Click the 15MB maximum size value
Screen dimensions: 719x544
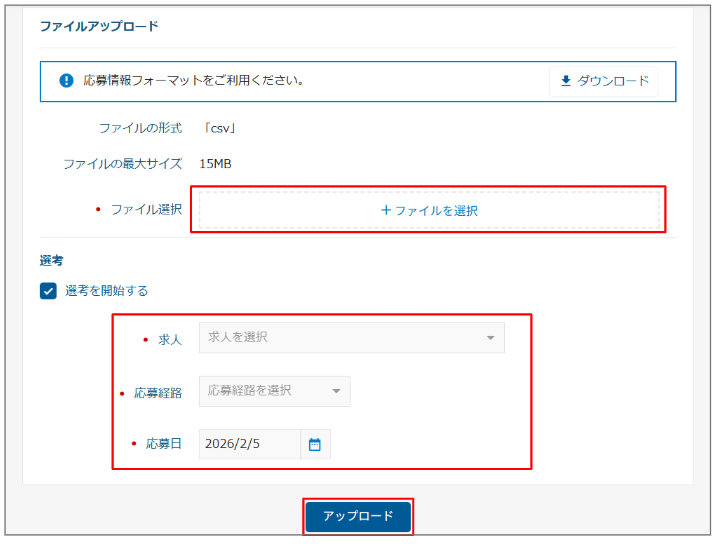215,163
